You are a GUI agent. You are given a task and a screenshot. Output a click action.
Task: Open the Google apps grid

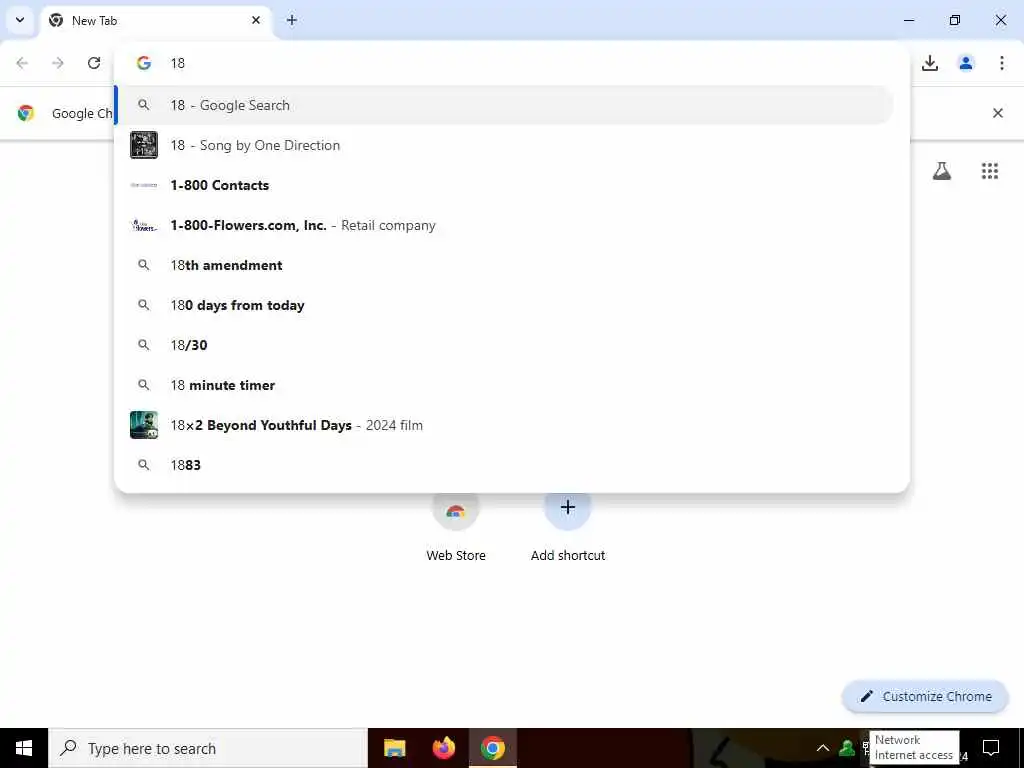990,171
